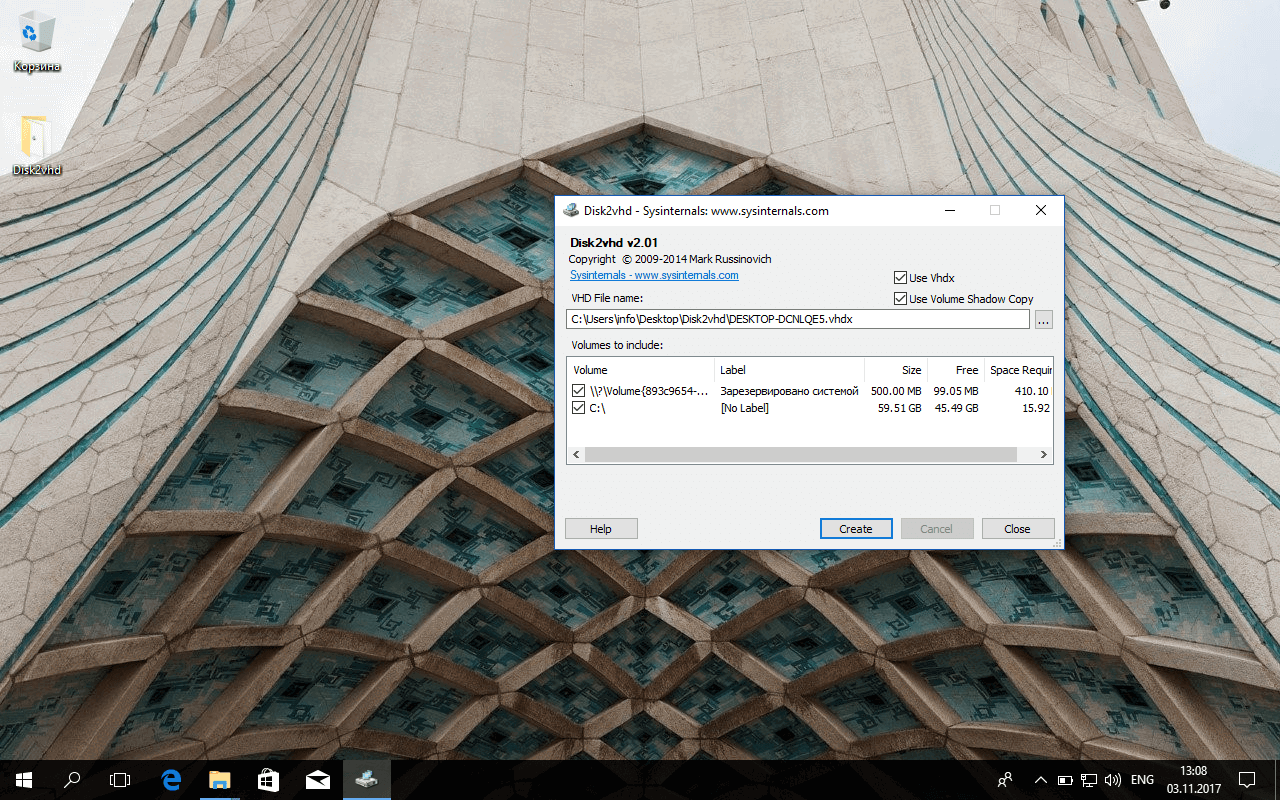This screenshot has height=800, width=1280.
Task: Open the battery status indicator
Action: (1065, 779)
